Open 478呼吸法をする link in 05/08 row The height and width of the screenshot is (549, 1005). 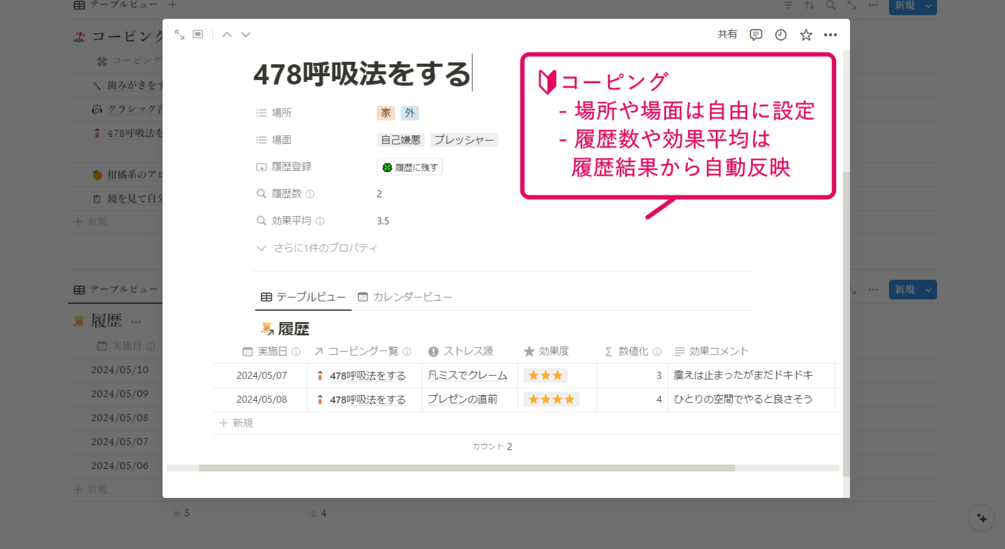pos(367,400)
